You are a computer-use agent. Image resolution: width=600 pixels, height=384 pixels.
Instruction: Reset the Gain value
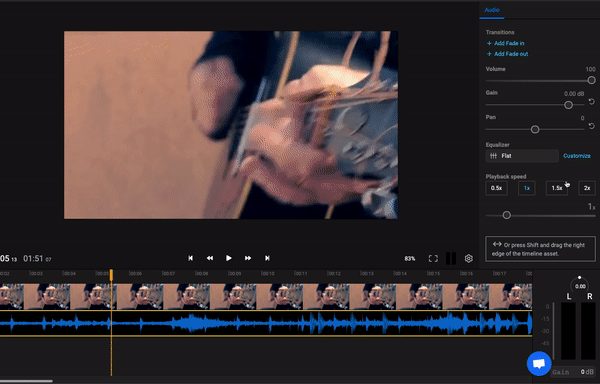point(592,101)
